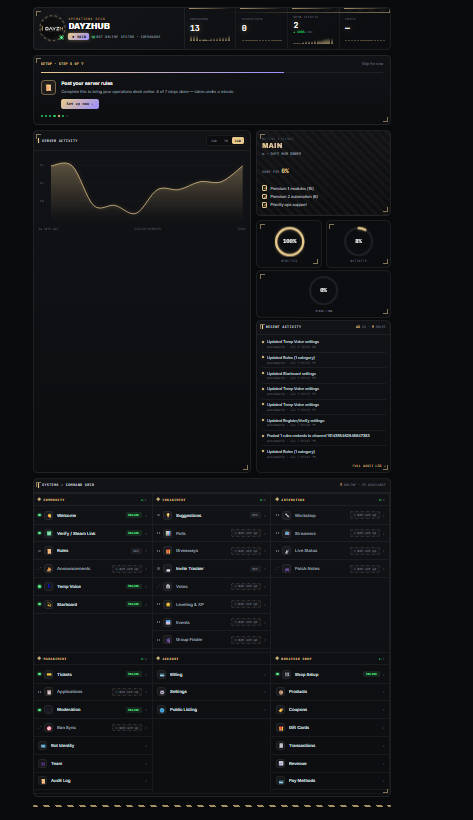This screenshot has width=473, height=820.
Task: Click the DAYZHUB server logo avatar
Action: point(52,28)
